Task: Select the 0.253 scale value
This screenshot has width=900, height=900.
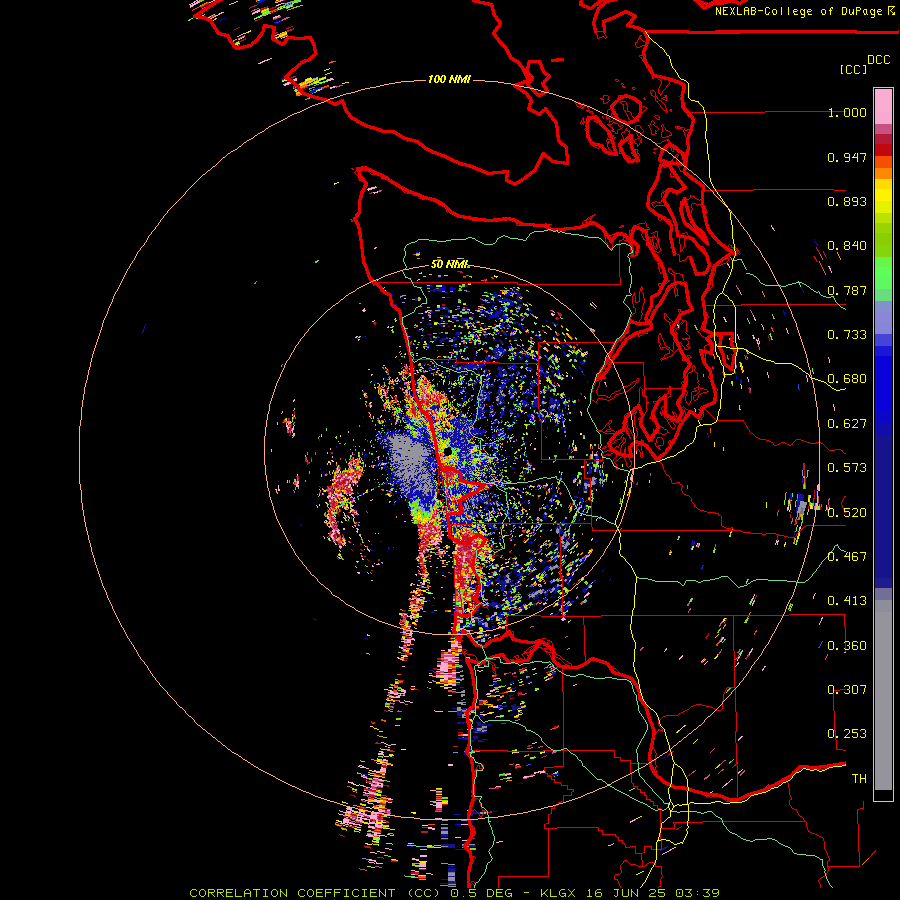Action: 847,734
